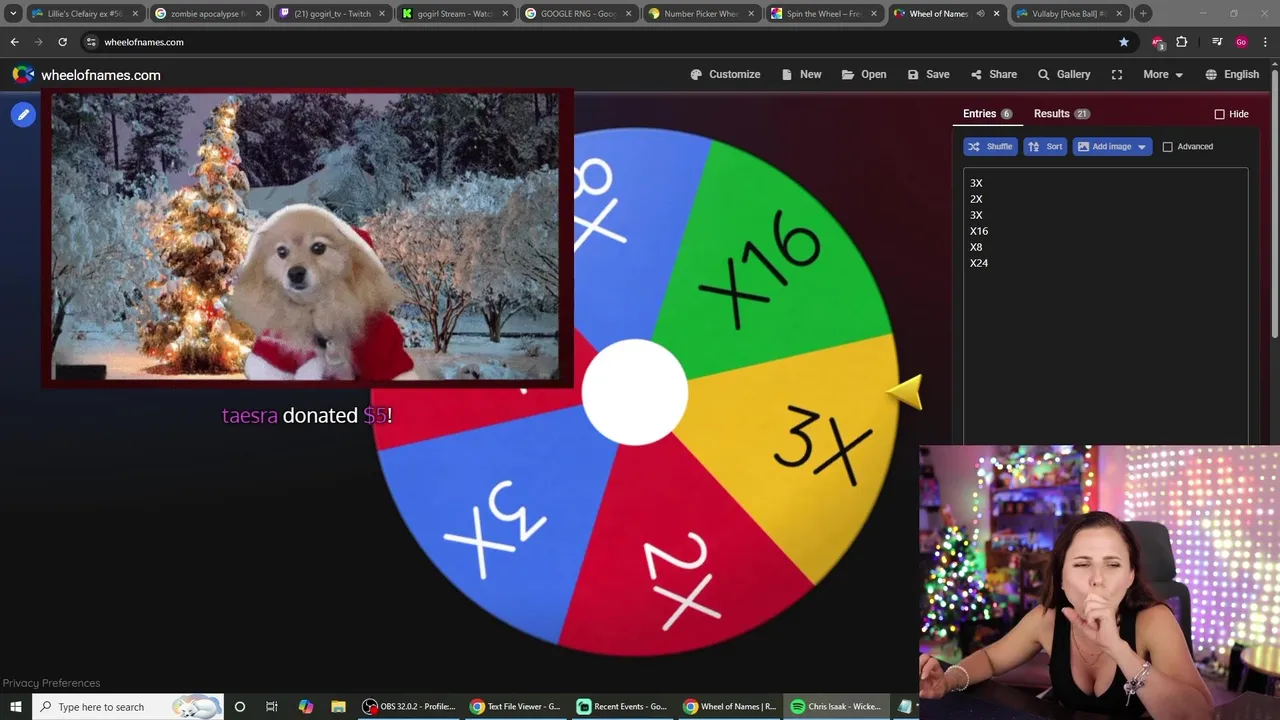This screenshot has width=1280, height=720.
Task: Click the address bar showing wheelofnames.com
Action: 600,42
